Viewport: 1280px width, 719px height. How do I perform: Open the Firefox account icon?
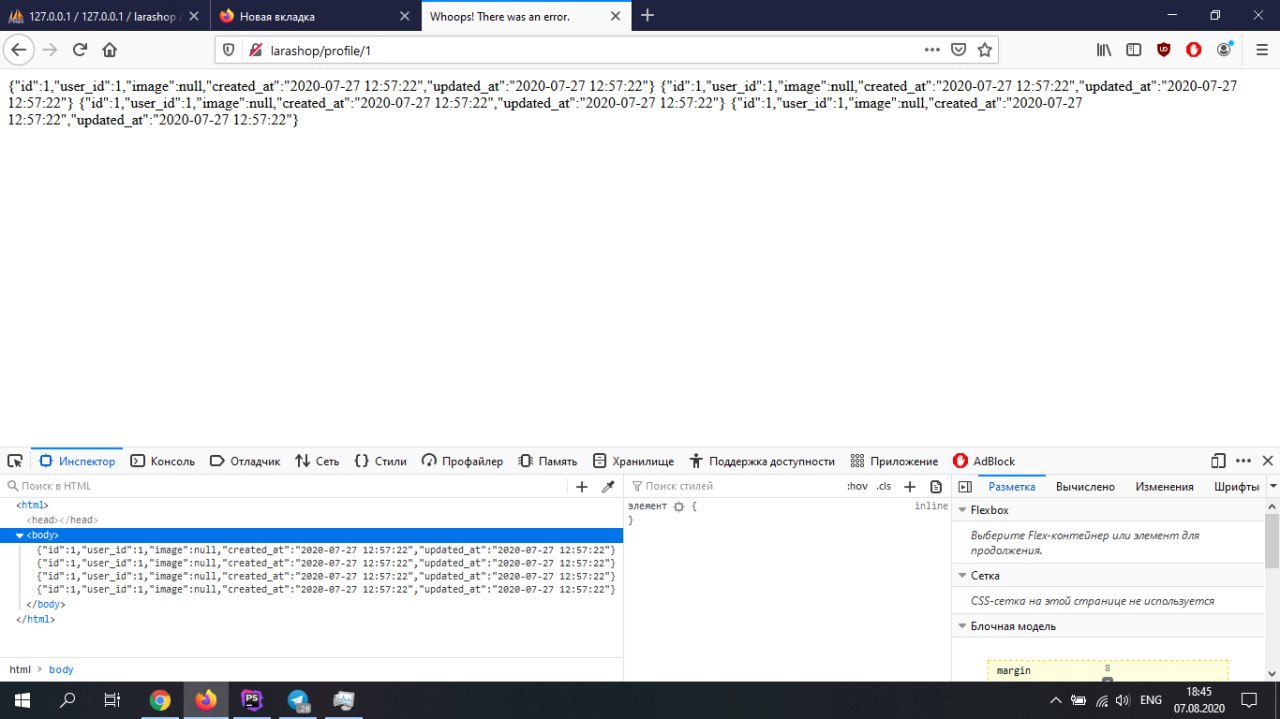click(x=1224, y=49)
